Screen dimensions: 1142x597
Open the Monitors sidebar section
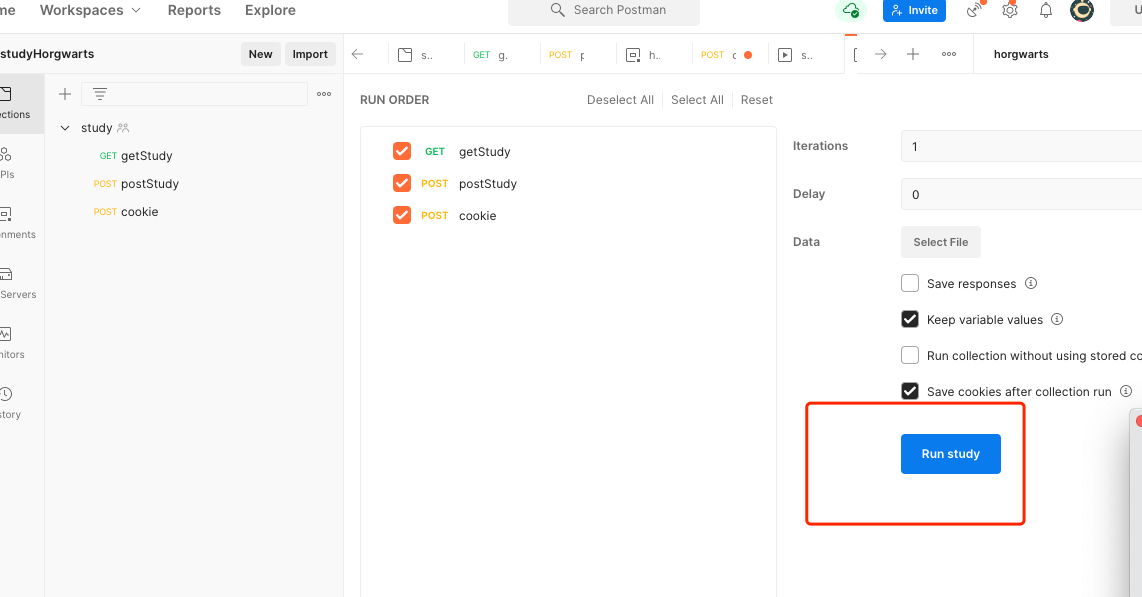13,343
